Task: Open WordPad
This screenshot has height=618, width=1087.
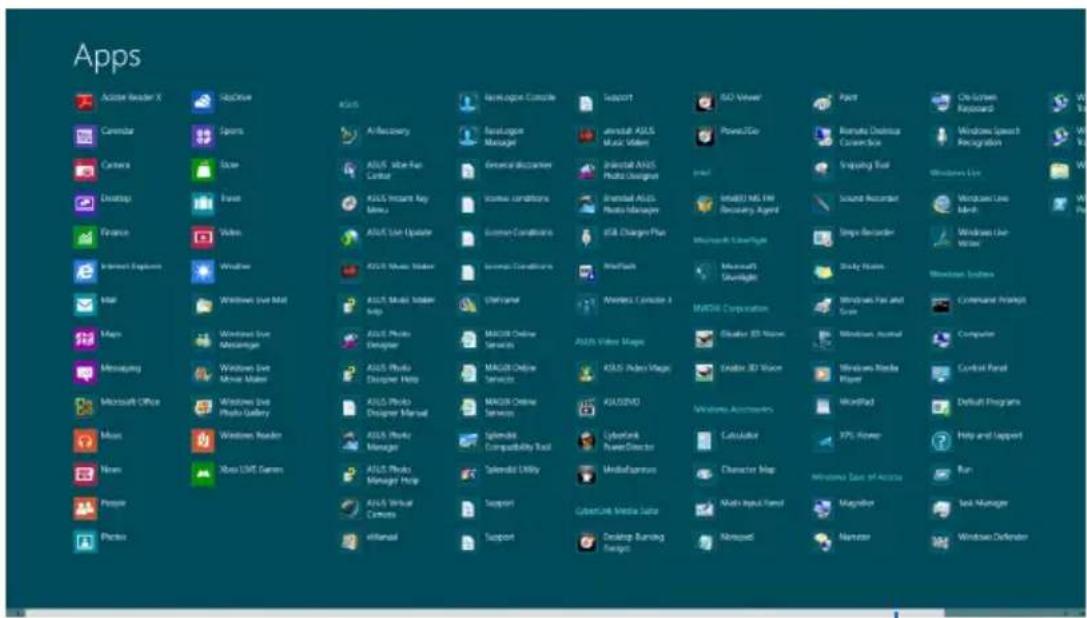Action: [x=844, y=406]
